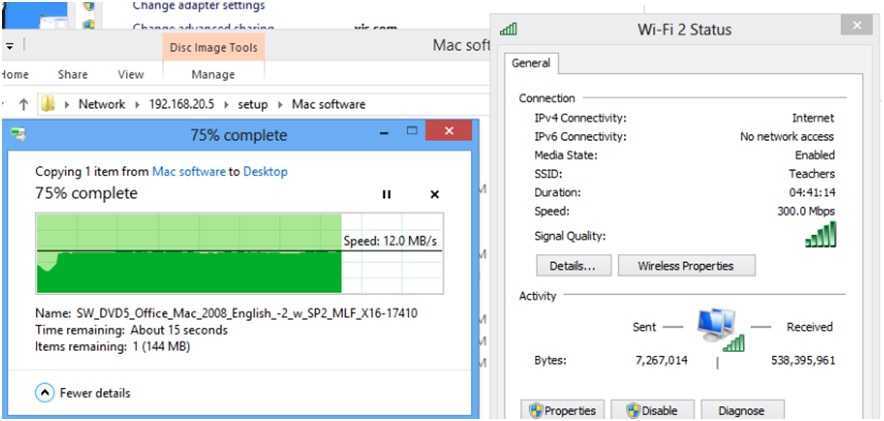The height and width of the screenshot is (421, 884).
Task: Collapse copy dialog with Fewer details
Action: (83, 393)
